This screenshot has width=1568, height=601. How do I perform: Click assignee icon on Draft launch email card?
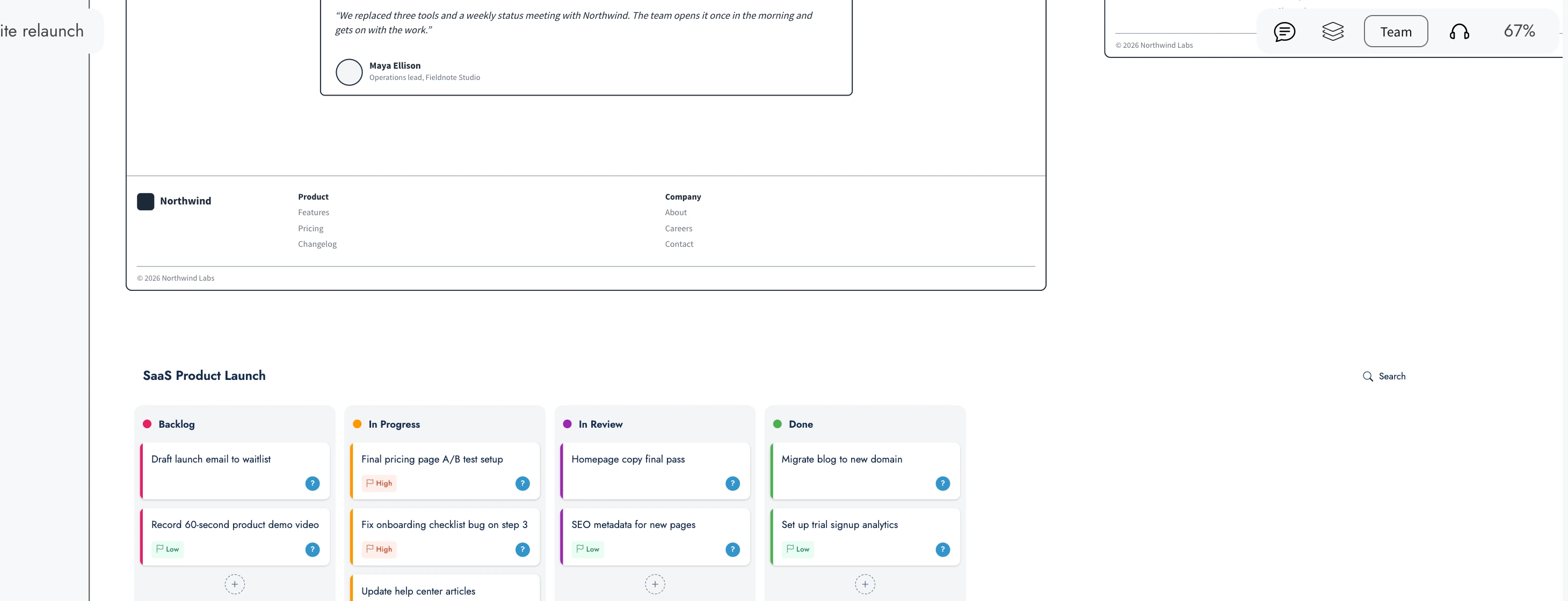(313, 483)
